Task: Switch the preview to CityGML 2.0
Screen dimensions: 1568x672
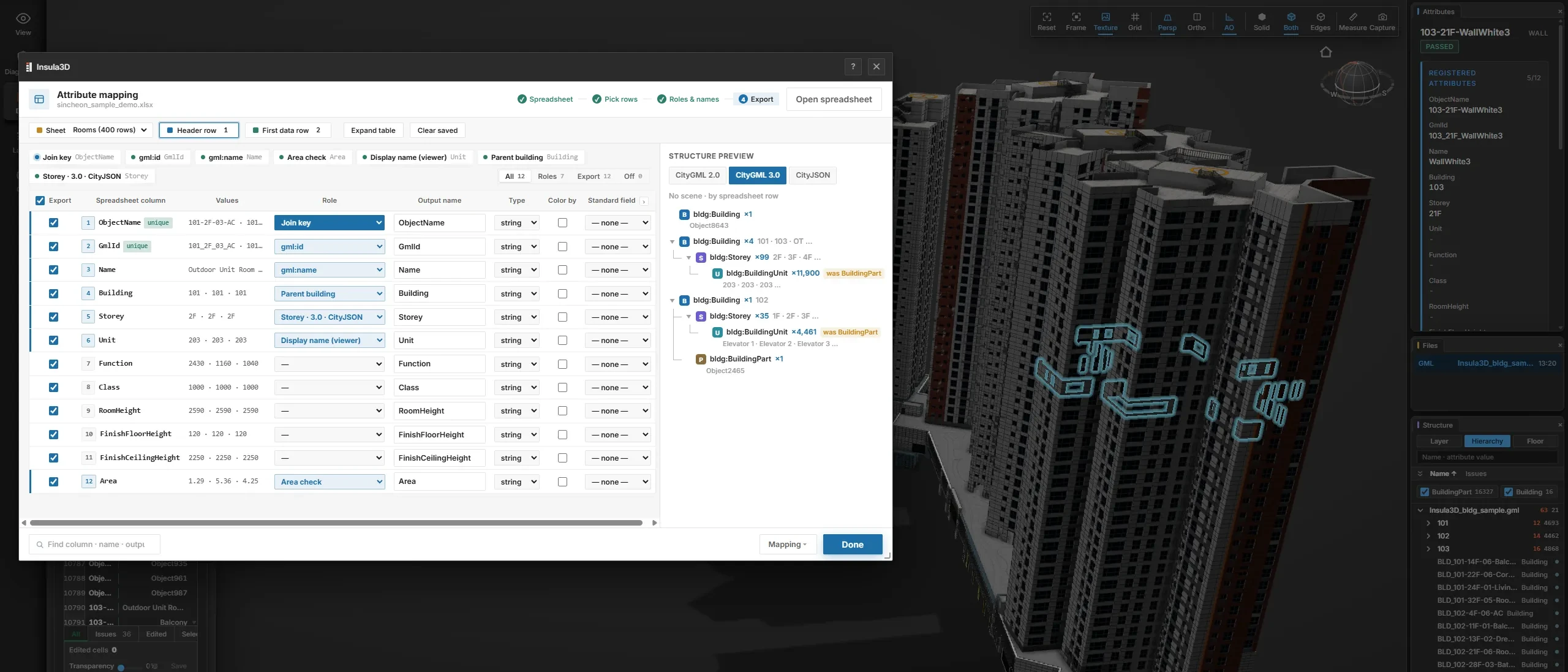Action: pos(698,175)
